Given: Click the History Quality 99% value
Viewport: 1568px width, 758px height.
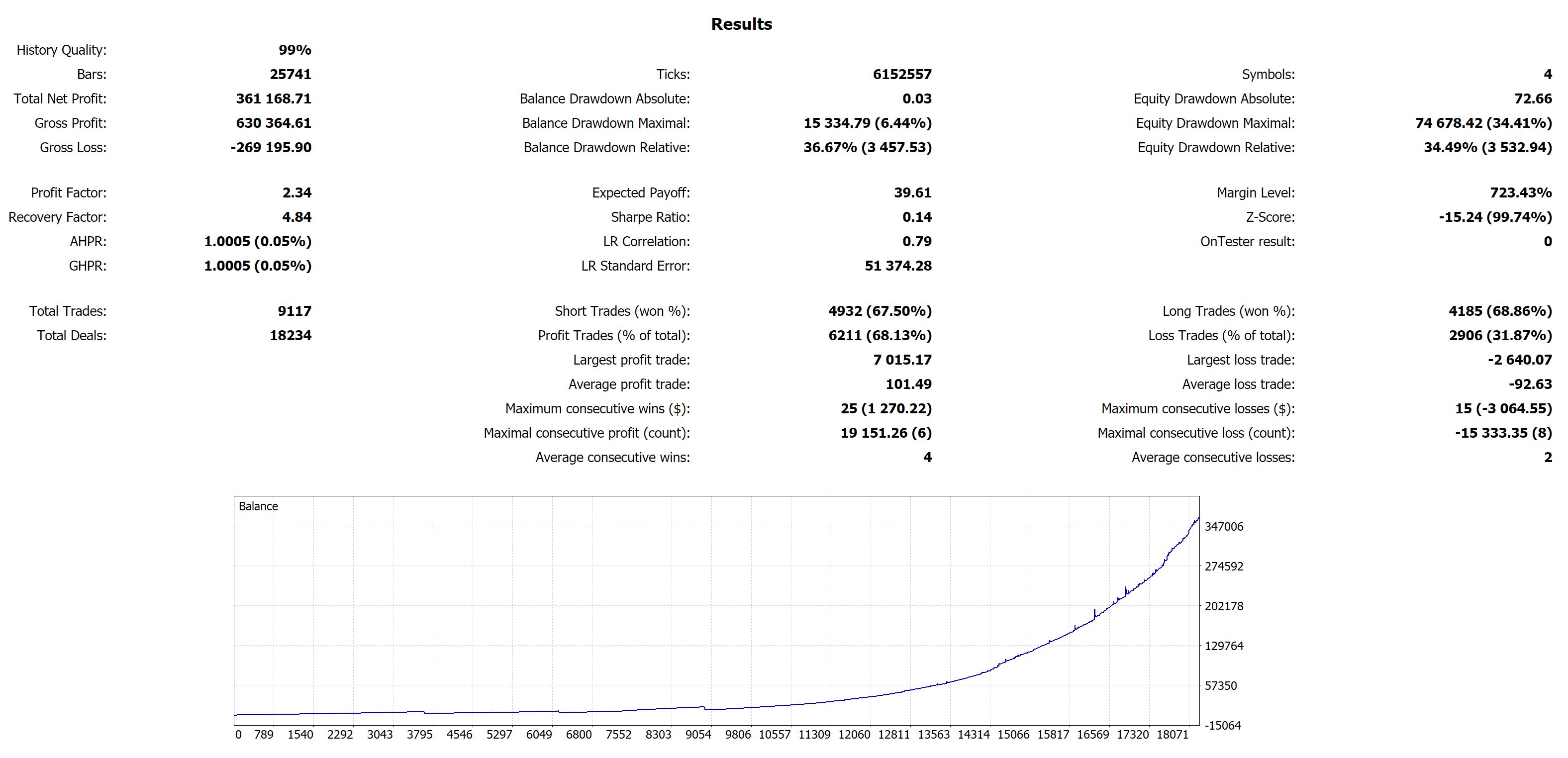Looking at the screenshot, I should click(294, 50).
